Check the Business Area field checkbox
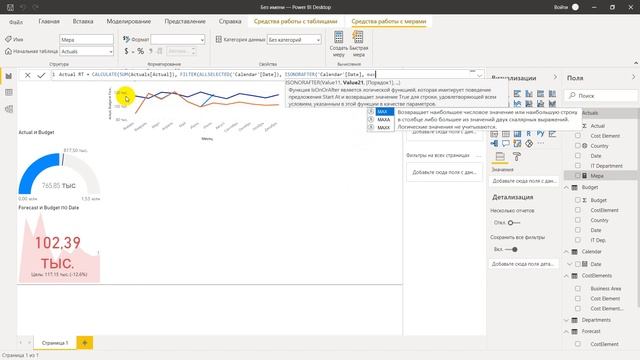The width and height of the screenshot is (640, 360). click(578, 288)
